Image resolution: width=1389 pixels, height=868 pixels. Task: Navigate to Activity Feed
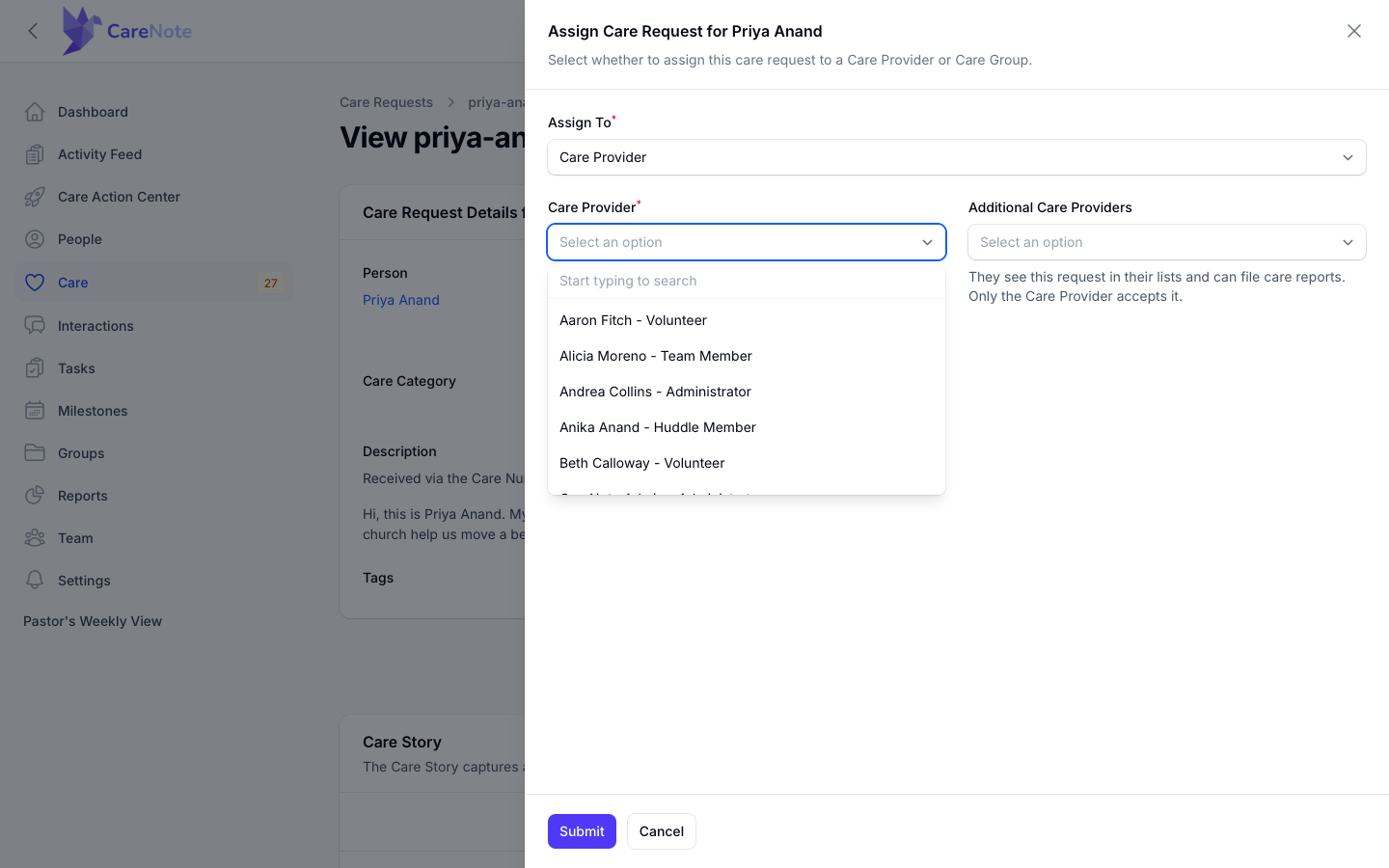point(154,154)
